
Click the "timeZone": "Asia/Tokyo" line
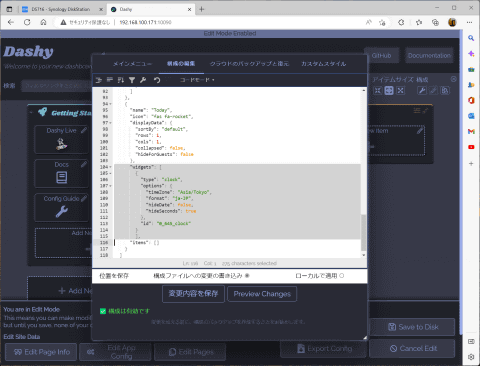coord(178,192)
